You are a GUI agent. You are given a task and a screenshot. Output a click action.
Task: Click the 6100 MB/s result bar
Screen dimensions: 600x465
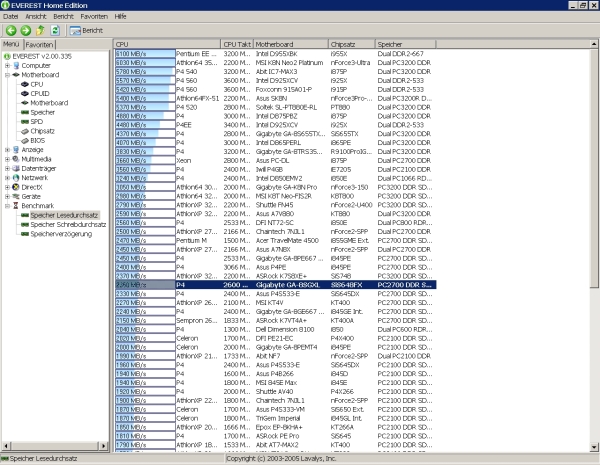point(145,54)
